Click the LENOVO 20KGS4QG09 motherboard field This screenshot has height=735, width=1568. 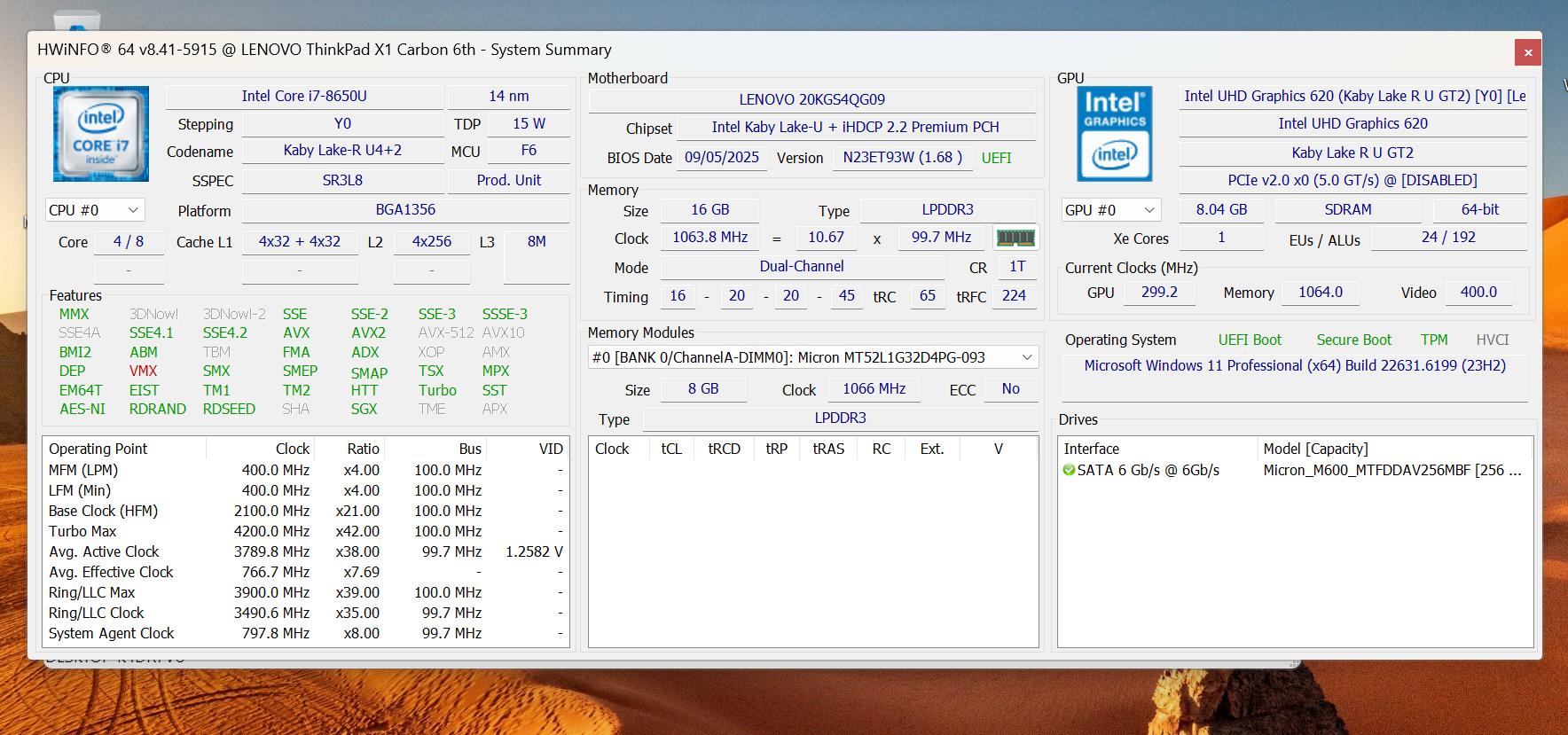[812, 99]
